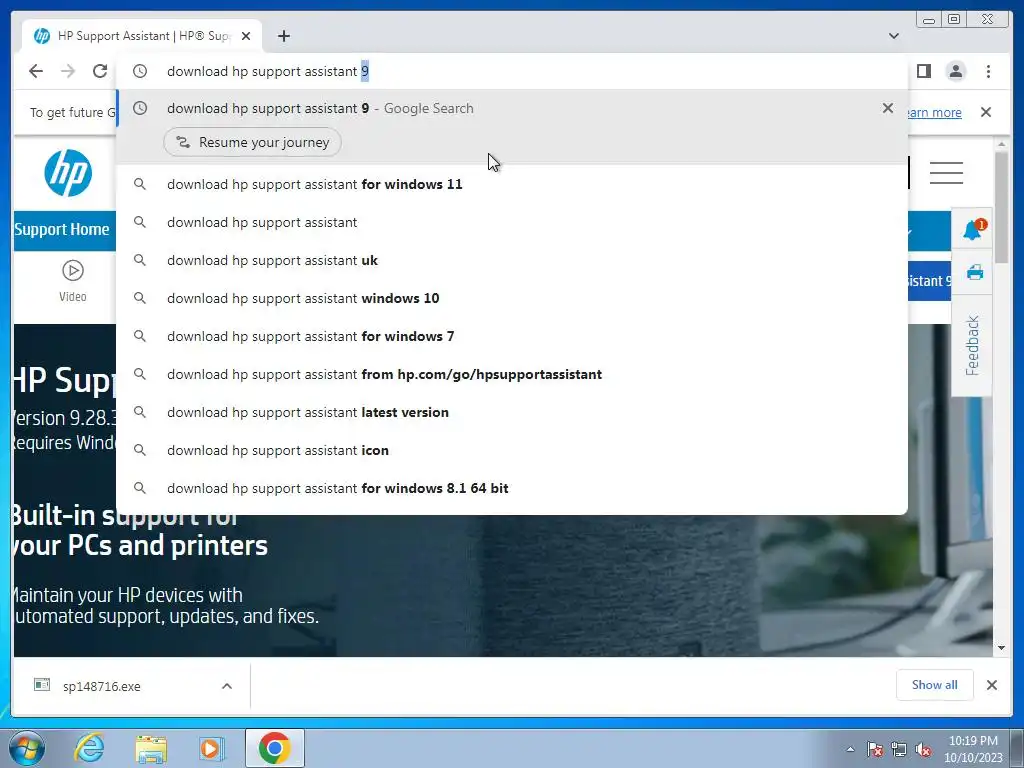The width and height of the screenshot is (1024, 768).
Task: Close the HP Support Assistant tab
Action: point(246,36)
